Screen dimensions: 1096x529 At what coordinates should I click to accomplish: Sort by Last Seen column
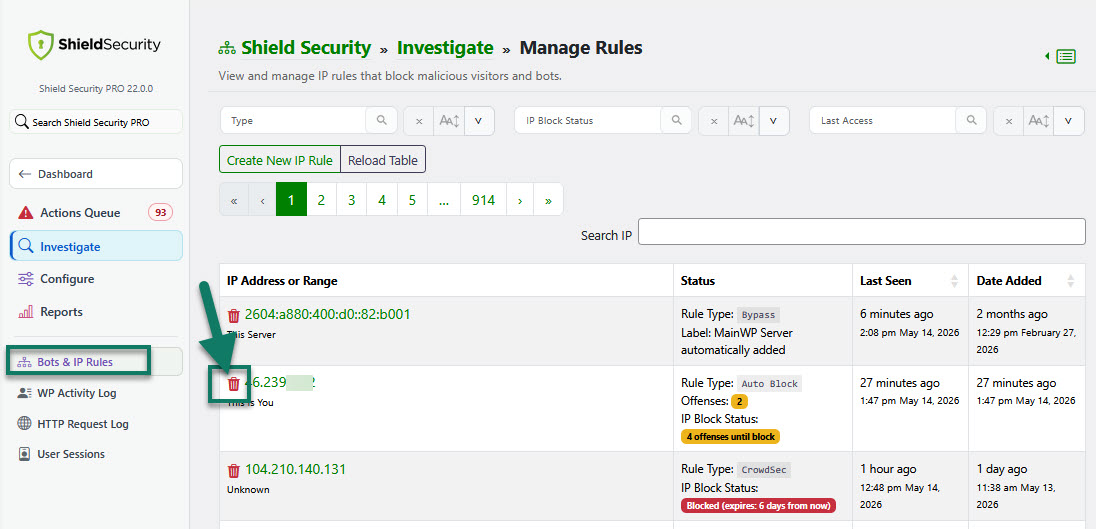[909, 281]
